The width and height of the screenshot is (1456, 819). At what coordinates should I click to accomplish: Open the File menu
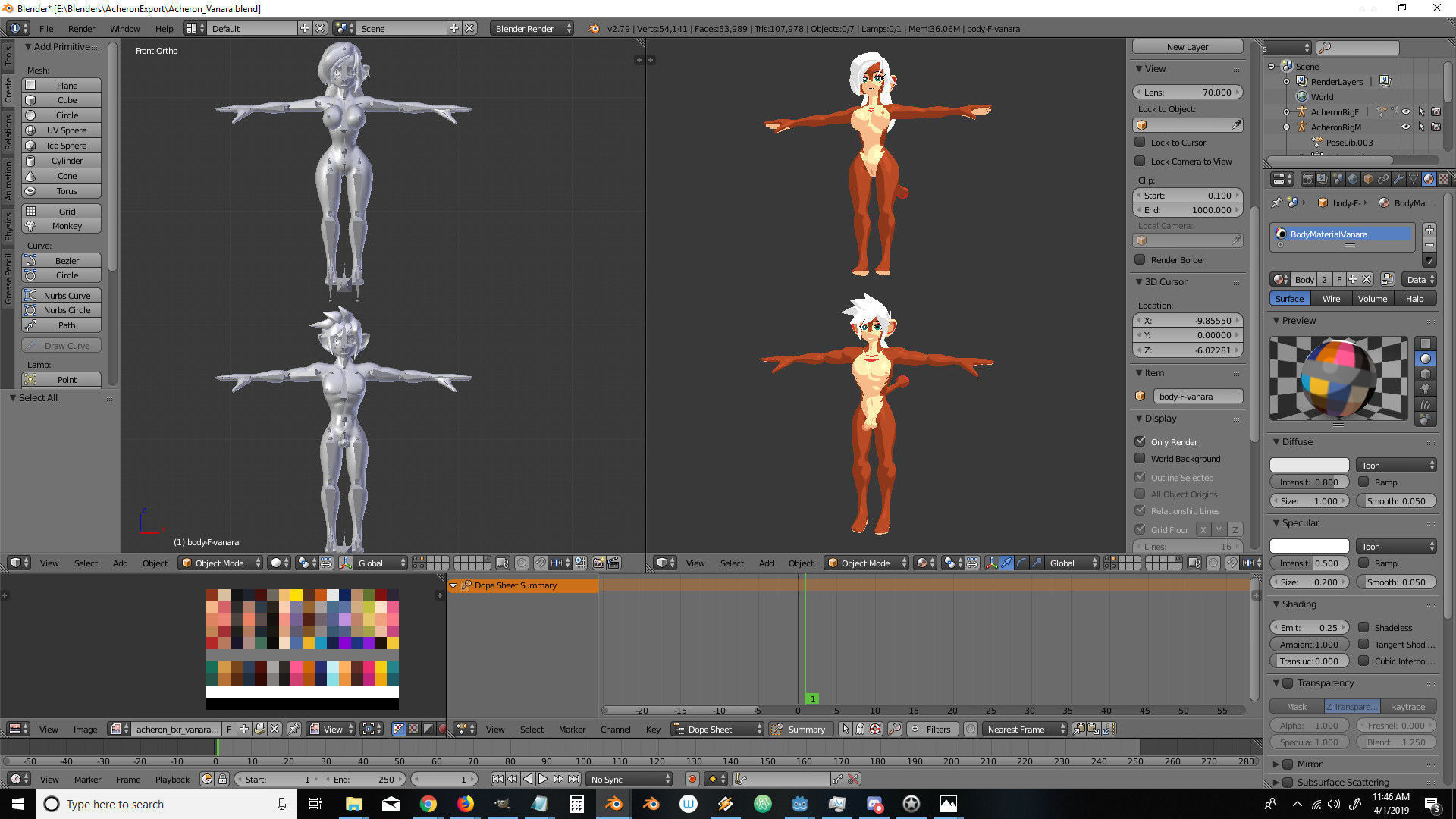[46, 28]
